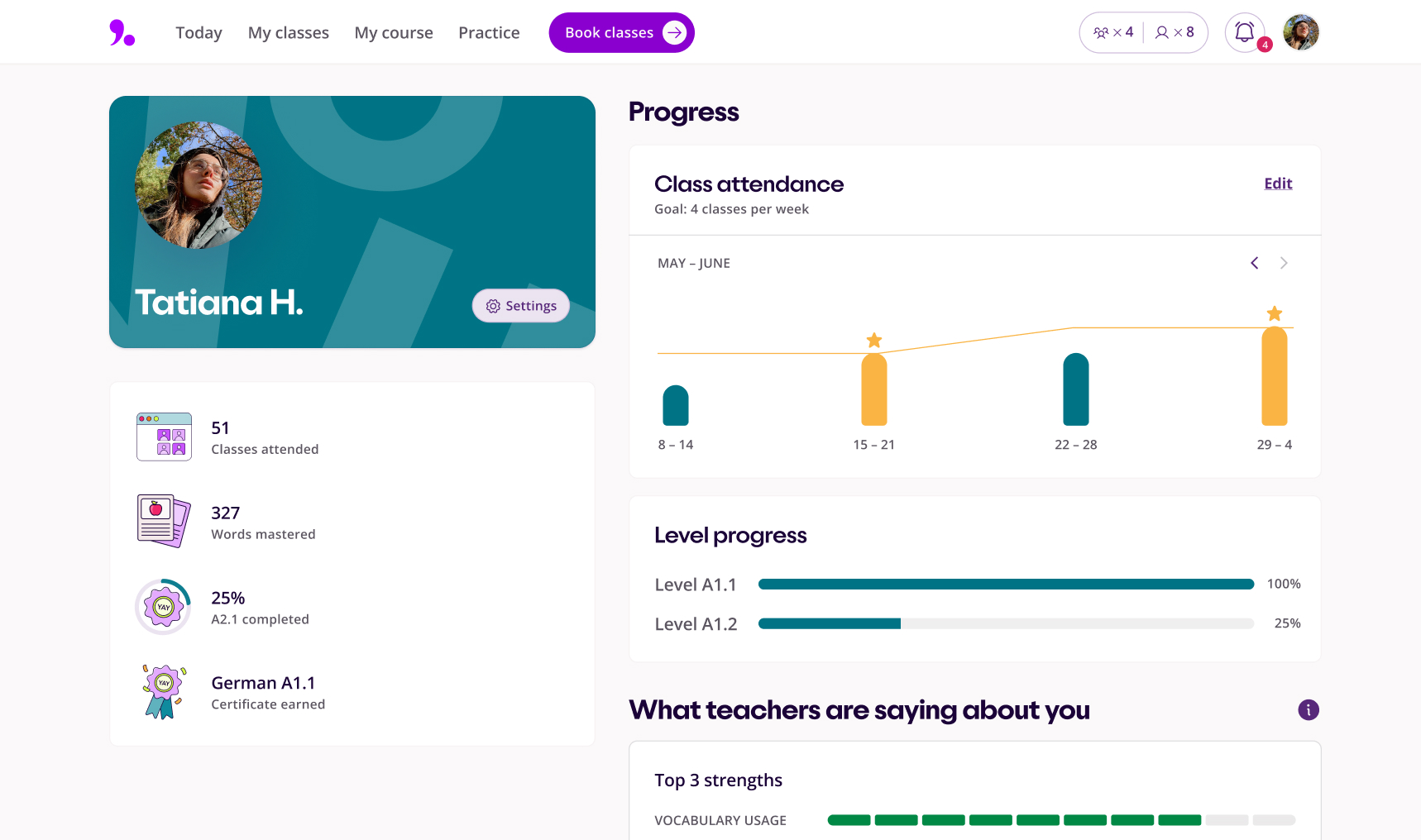Viewport: 1421px width, 840px height.
Task: Navigate to My classes
Action: (288, 33)
